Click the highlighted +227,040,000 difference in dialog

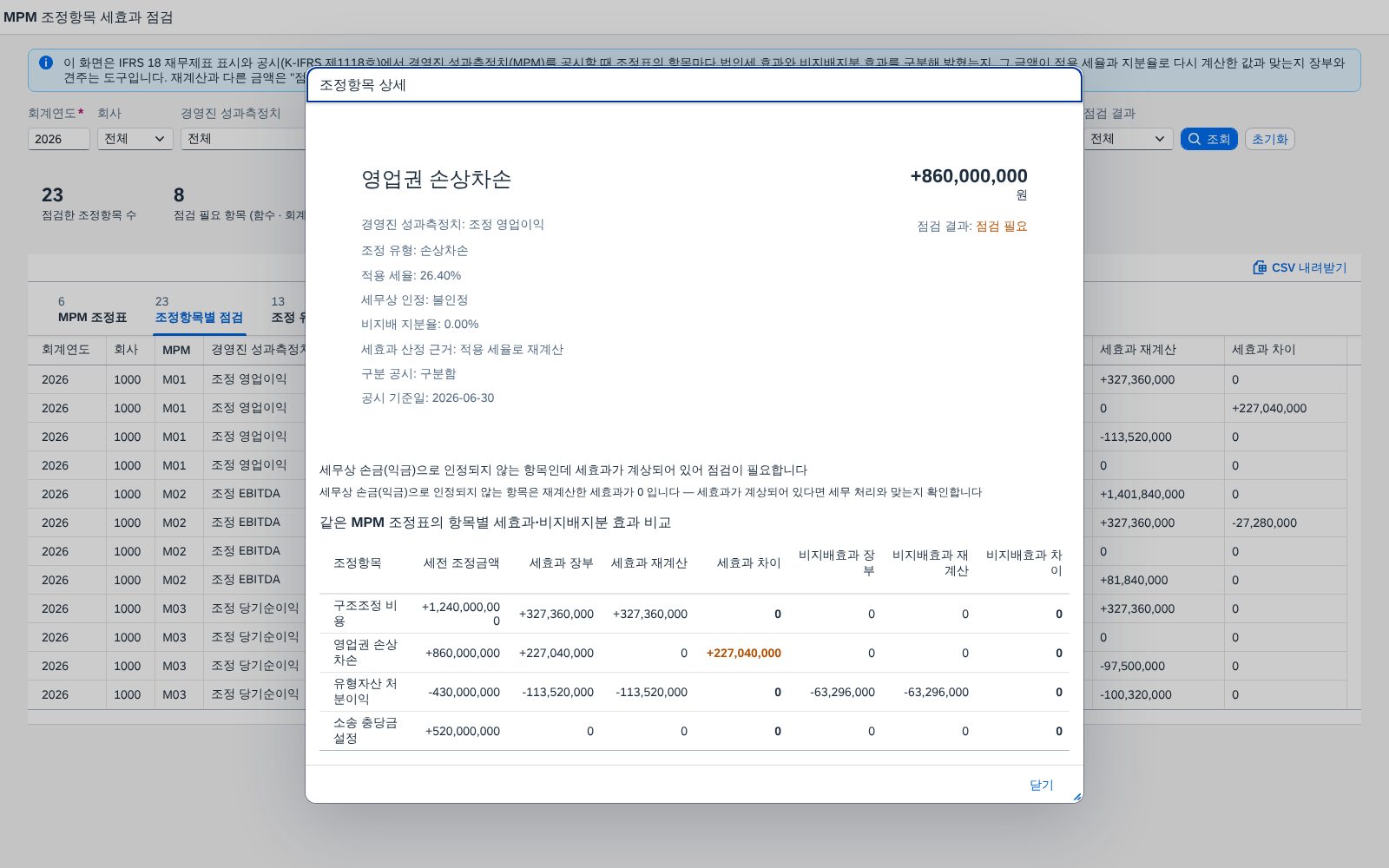tap(743, 653)
